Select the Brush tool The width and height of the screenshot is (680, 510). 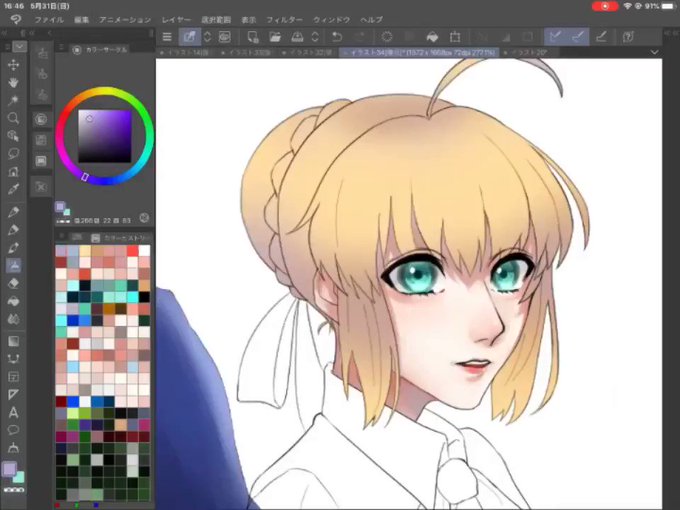[13, 247]
